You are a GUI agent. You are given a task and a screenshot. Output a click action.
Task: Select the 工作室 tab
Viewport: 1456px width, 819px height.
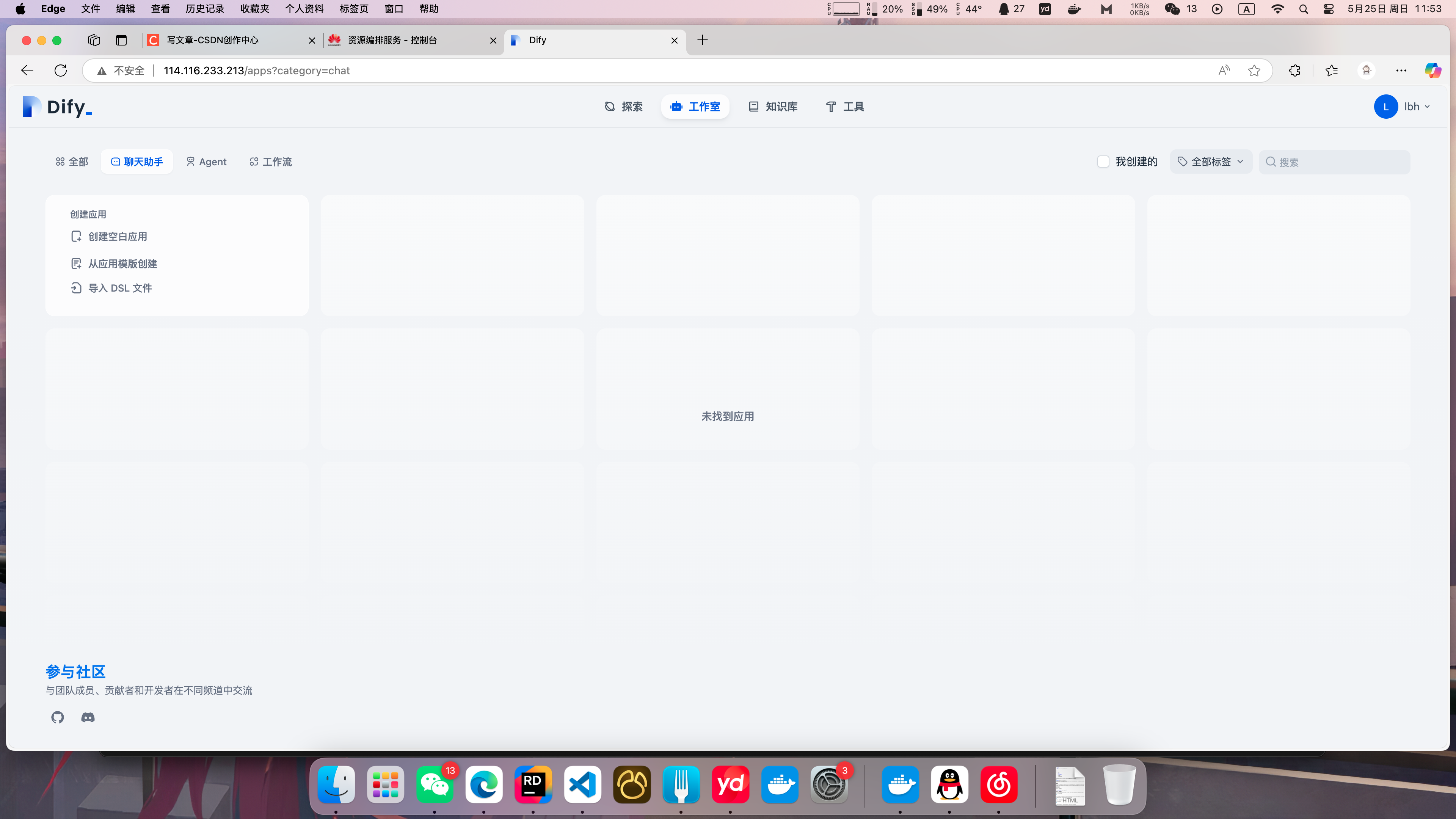pyautogui.click(x=695, y=106)
